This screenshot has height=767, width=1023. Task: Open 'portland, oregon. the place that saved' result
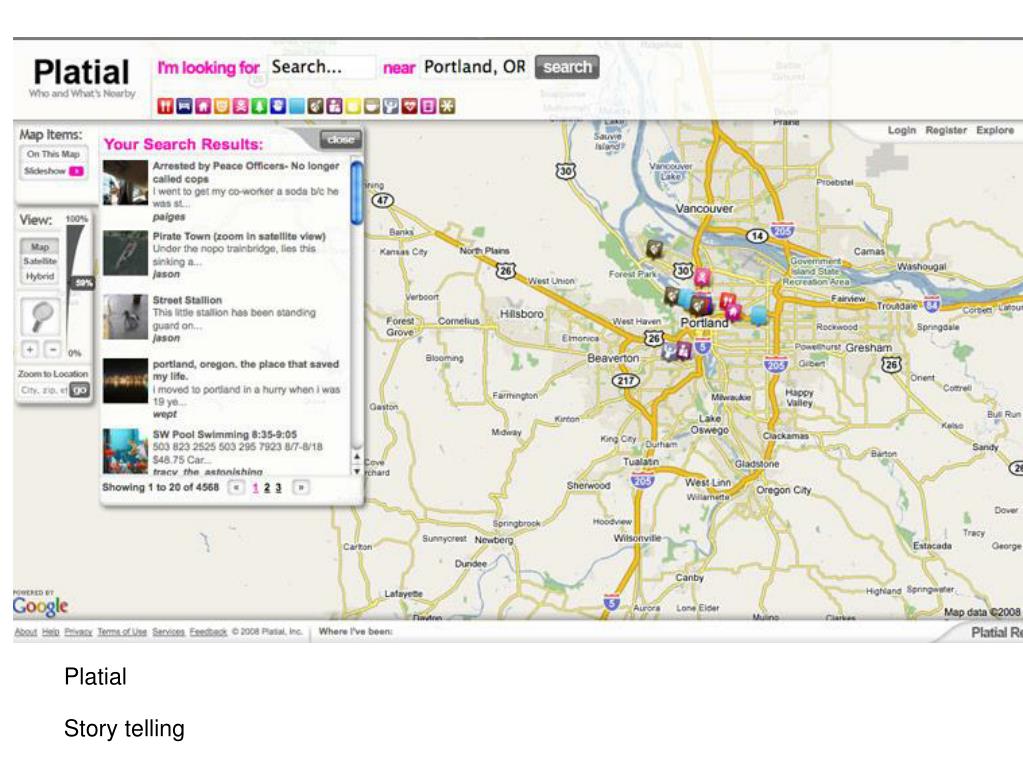[245, 370]
